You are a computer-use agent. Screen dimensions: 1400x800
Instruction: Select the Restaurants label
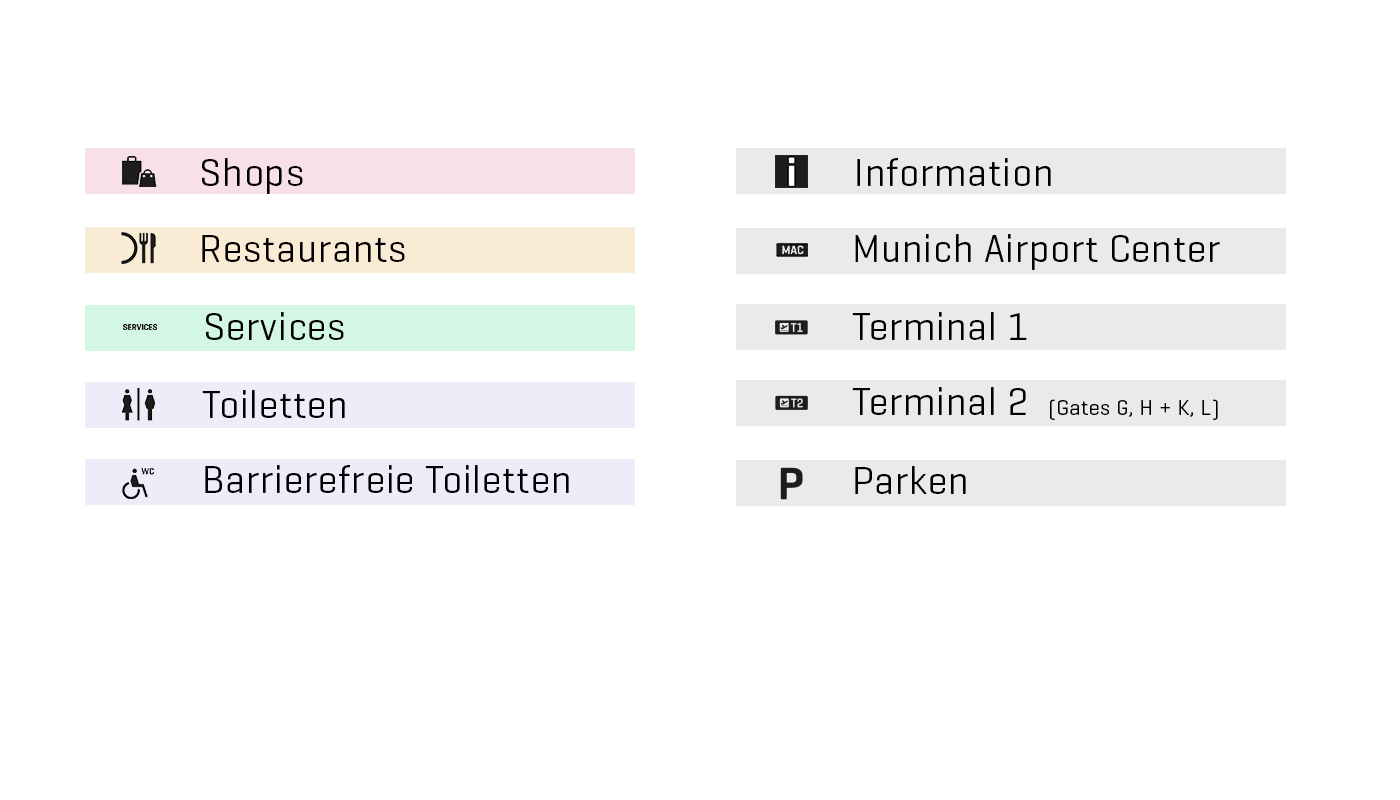tap(303, 250)
